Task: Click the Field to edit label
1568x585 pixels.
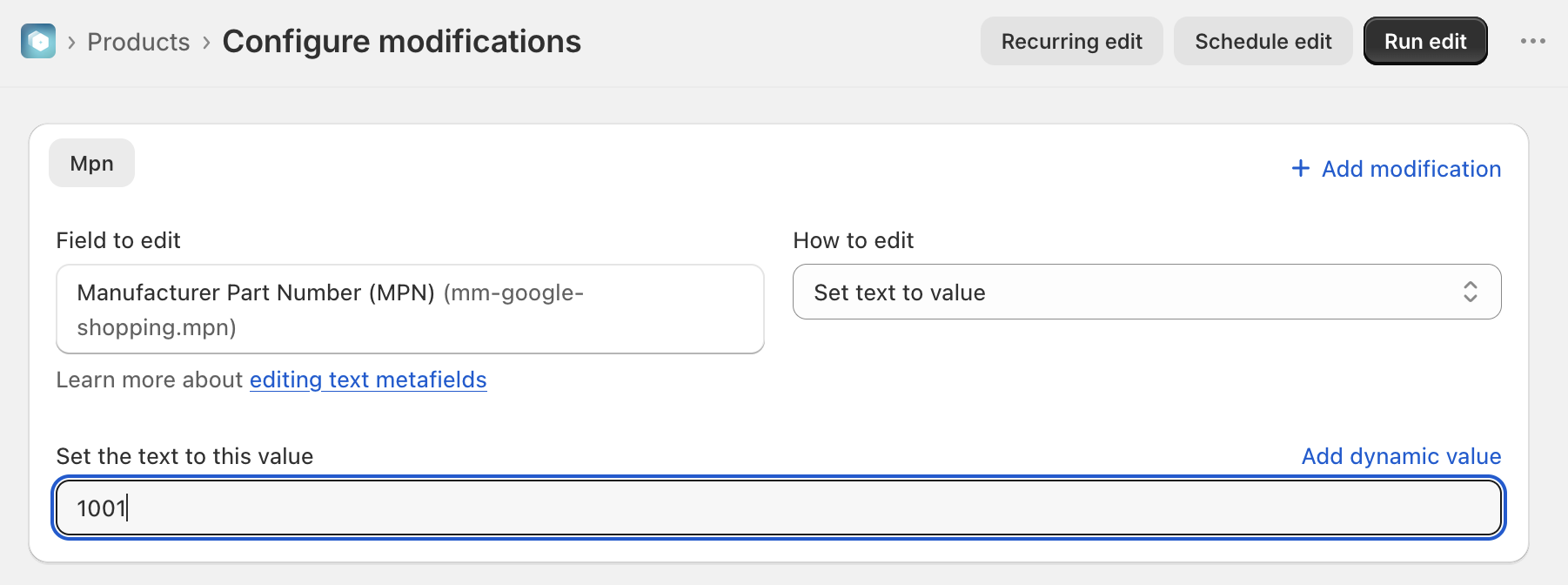Action: [x=118, y=240]
